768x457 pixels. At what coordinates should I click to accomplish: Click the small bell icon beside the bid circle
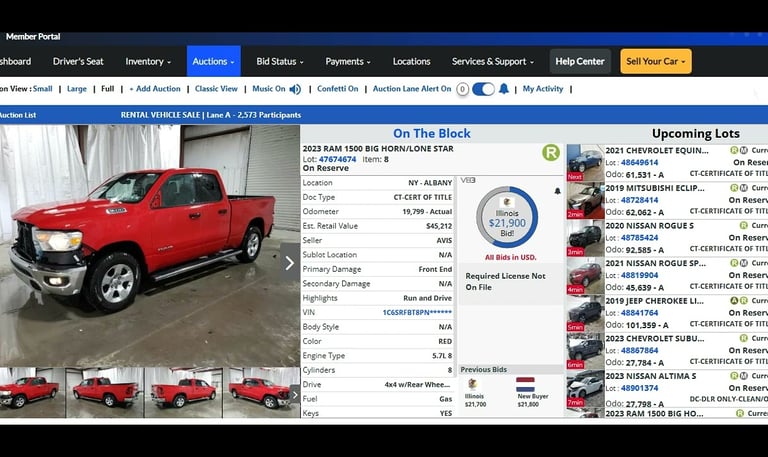coord(557,191)
